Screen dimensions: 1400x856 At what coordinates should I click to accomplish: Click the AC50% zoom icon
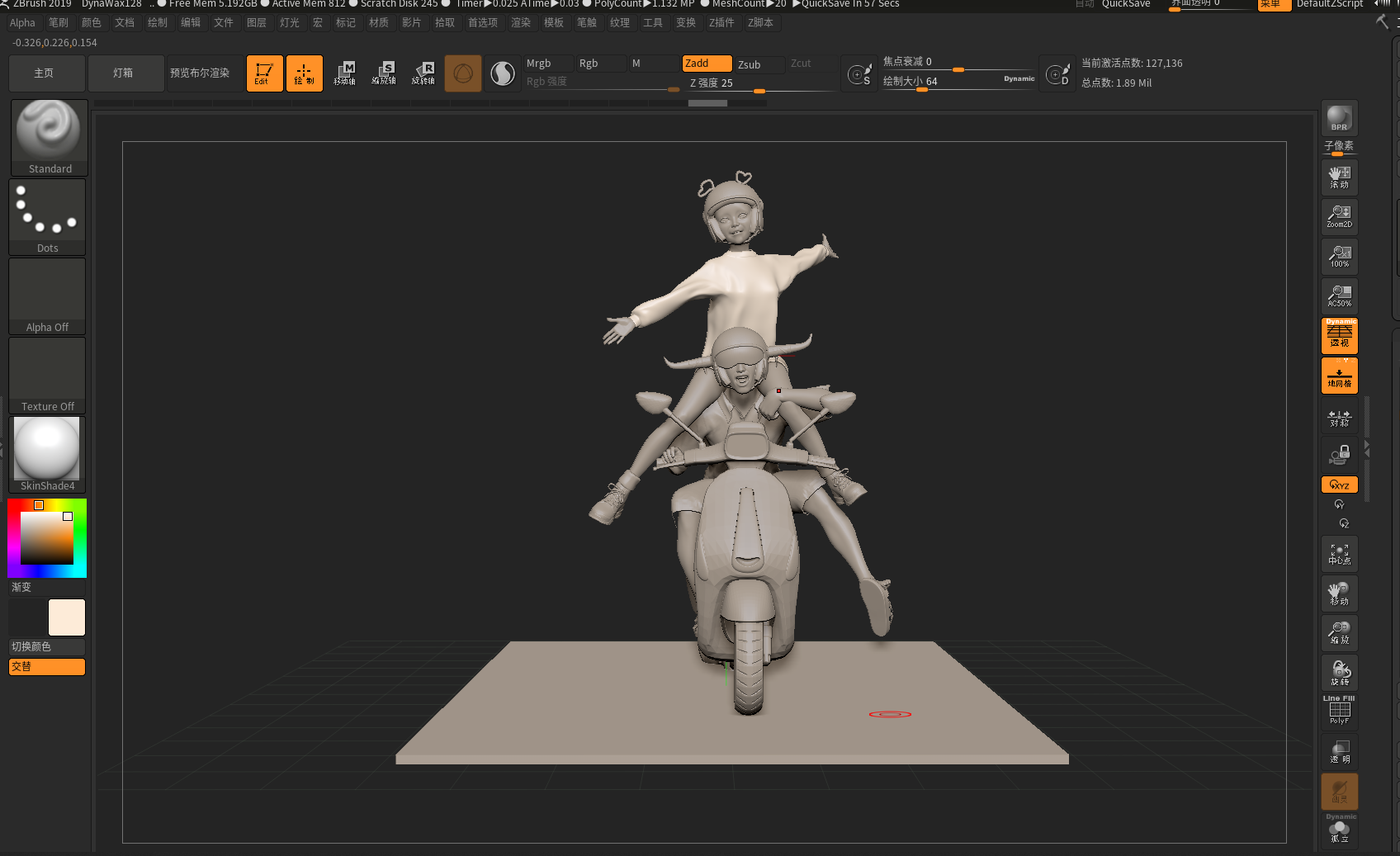[x=1339, y=296]
